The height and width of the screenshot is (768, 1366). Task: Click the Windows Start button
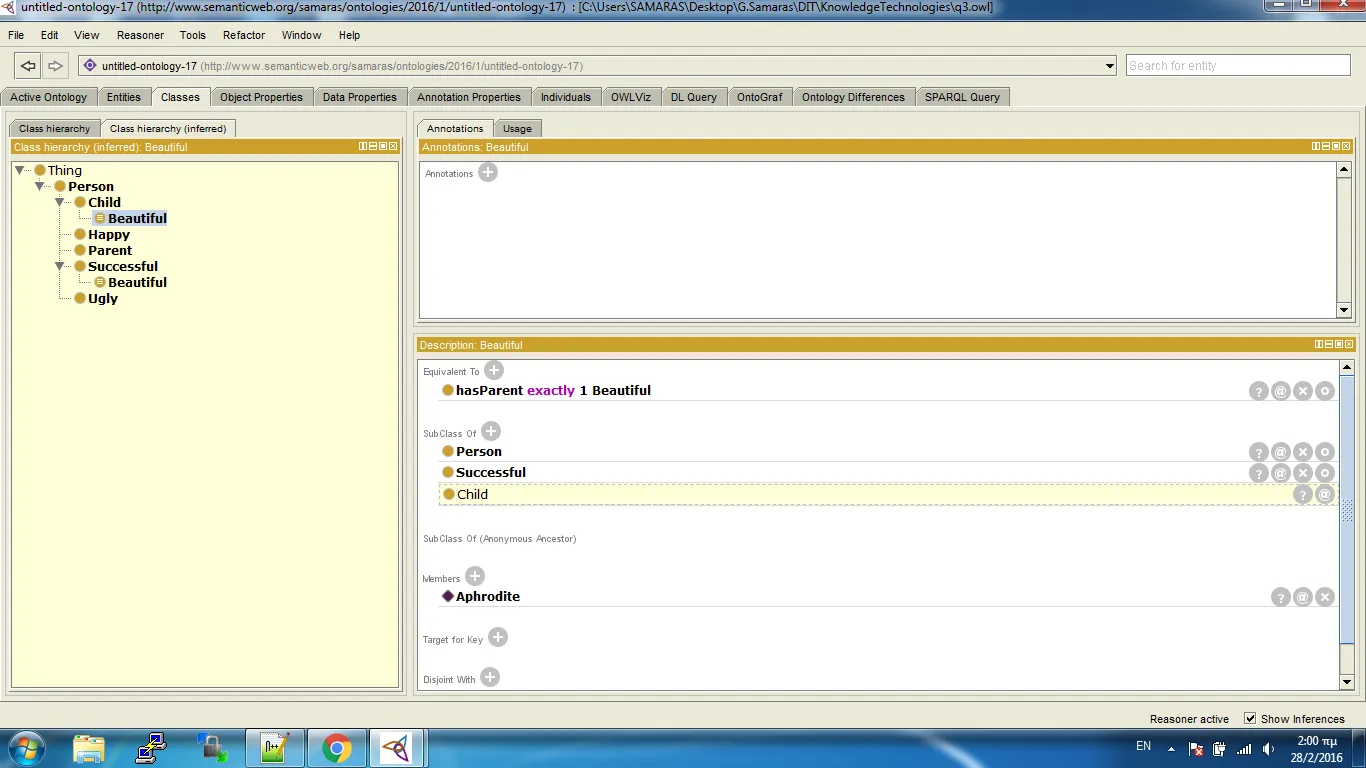[x=25, y=748]
